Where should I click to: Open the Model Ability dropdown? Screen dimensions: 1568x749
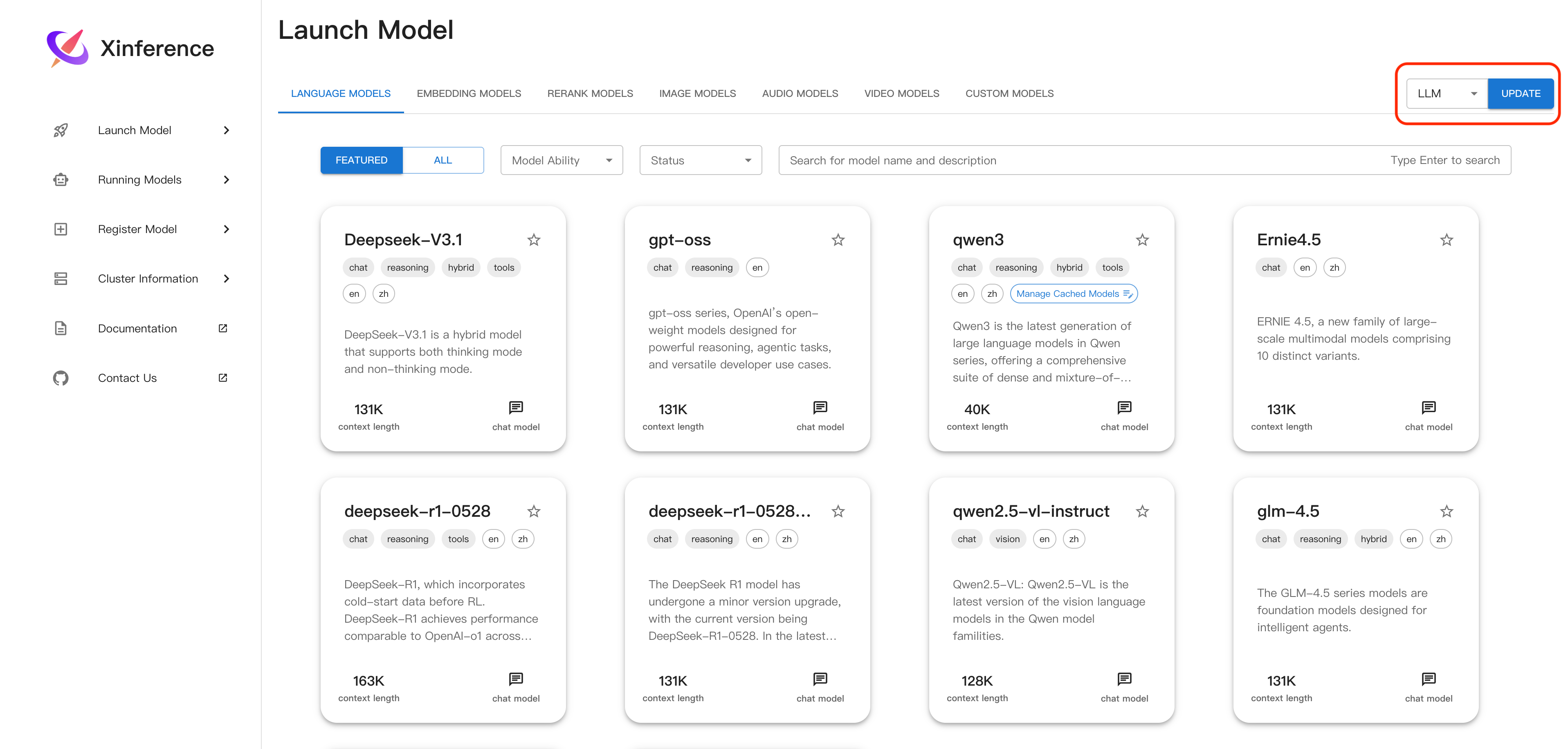(x=561, y=160)
